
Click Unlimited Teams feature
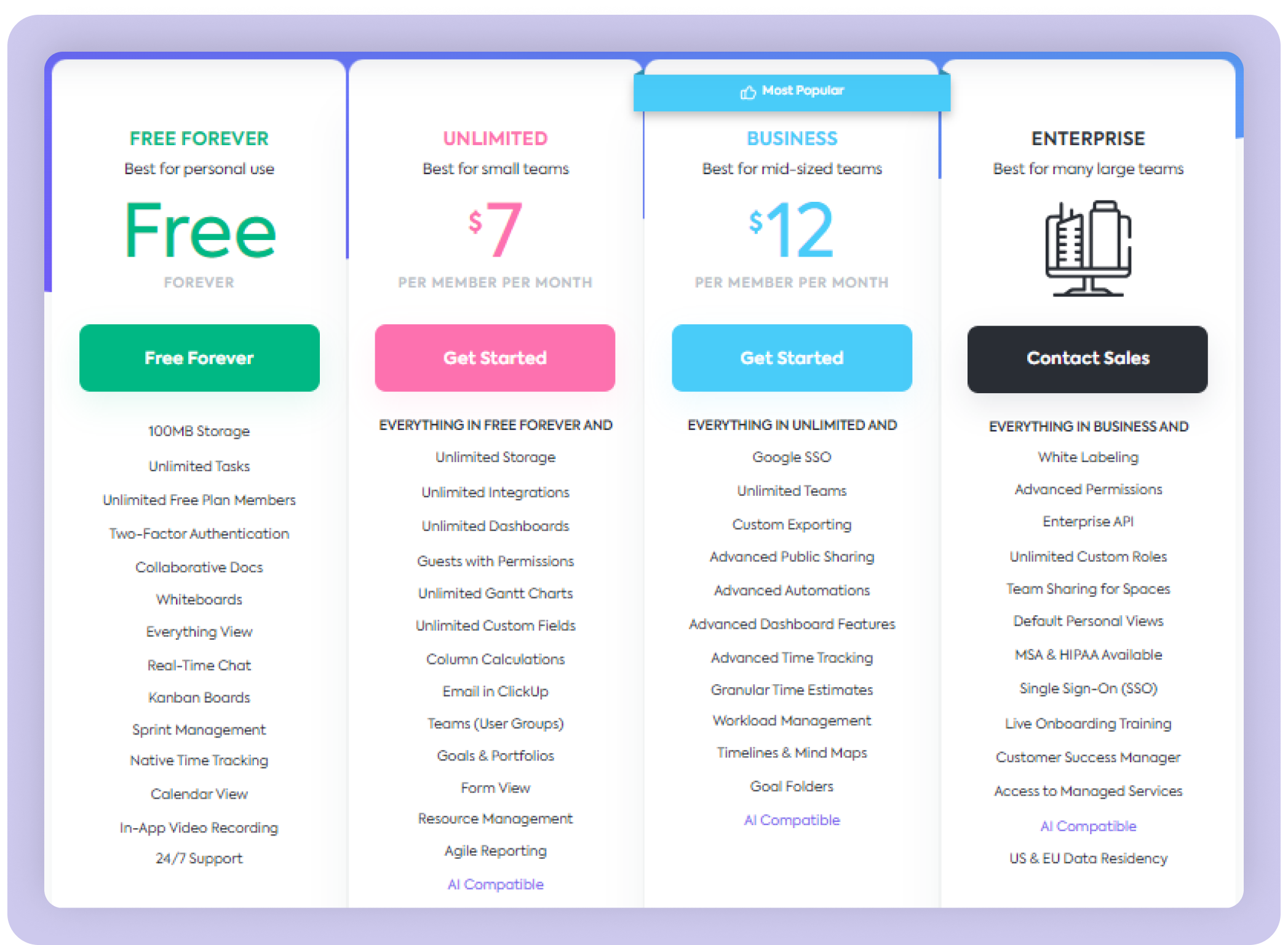pos(792,491)
